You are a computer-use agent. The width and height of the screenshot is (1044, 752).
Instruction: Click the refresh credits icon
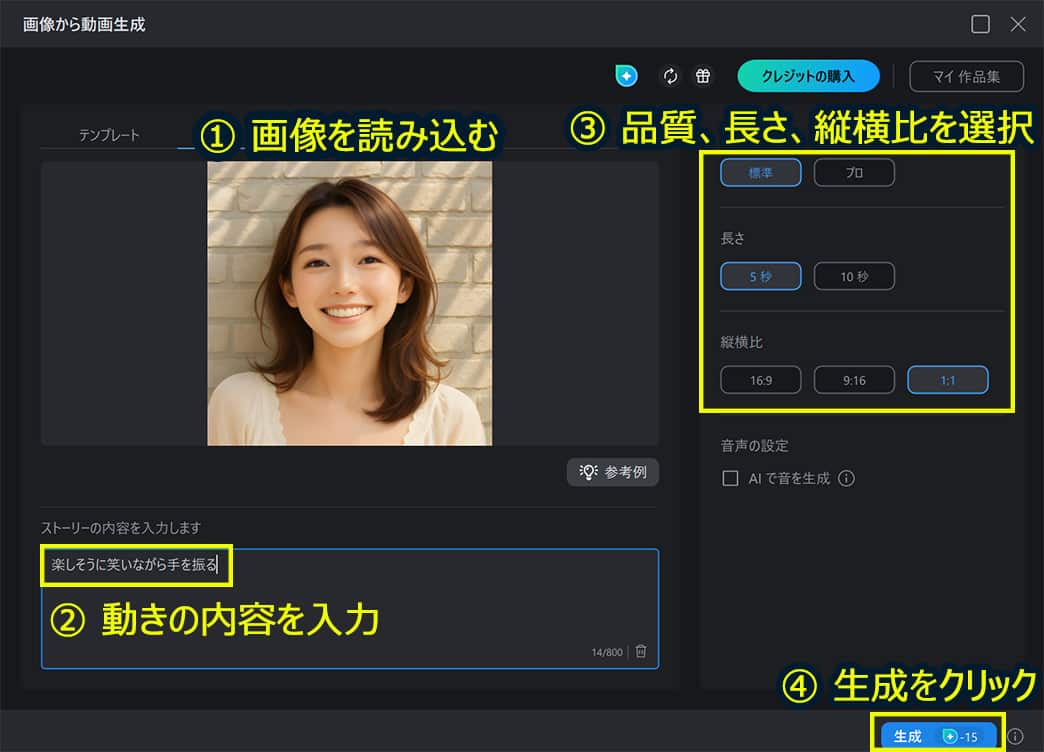pyautogui.click(x=671, y=76)
